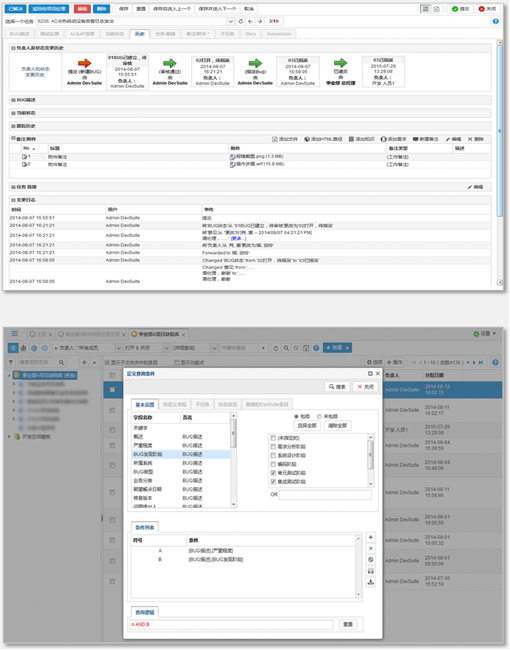Click 重置 button next to query logic field
Image resolution: width=510 pixels, height=650 pixels.
(x=348, y=624)
